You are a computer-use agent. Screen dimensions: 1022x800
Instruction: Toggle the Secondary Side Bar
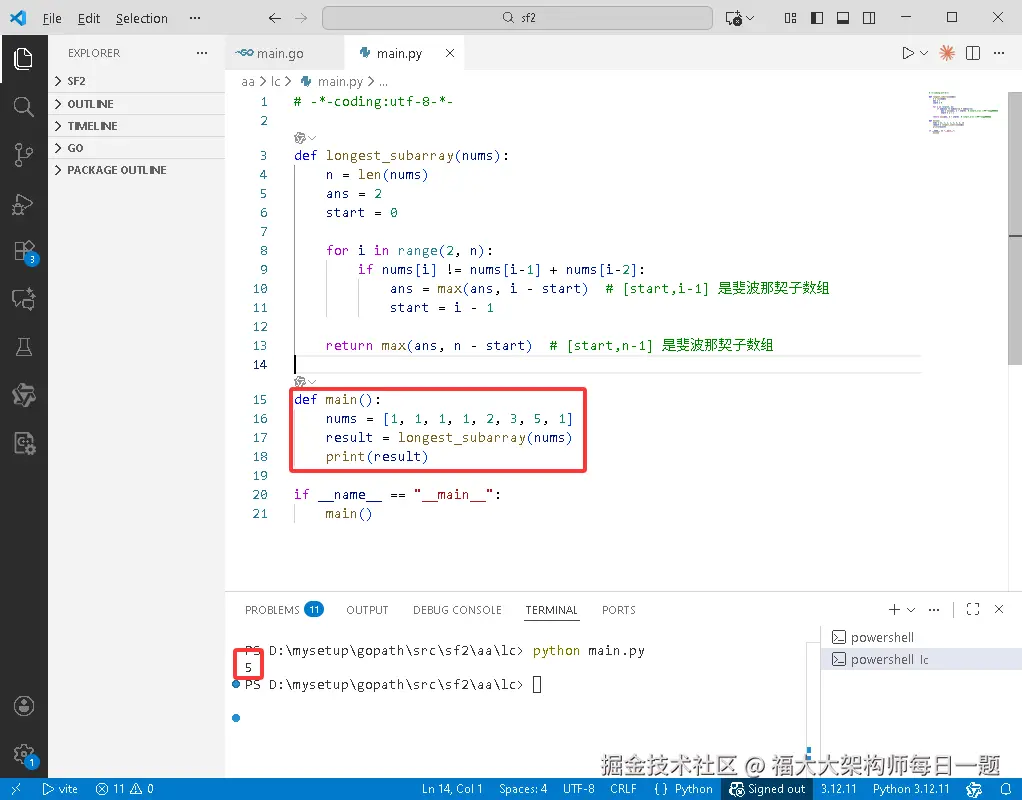(x=869, y=18)
